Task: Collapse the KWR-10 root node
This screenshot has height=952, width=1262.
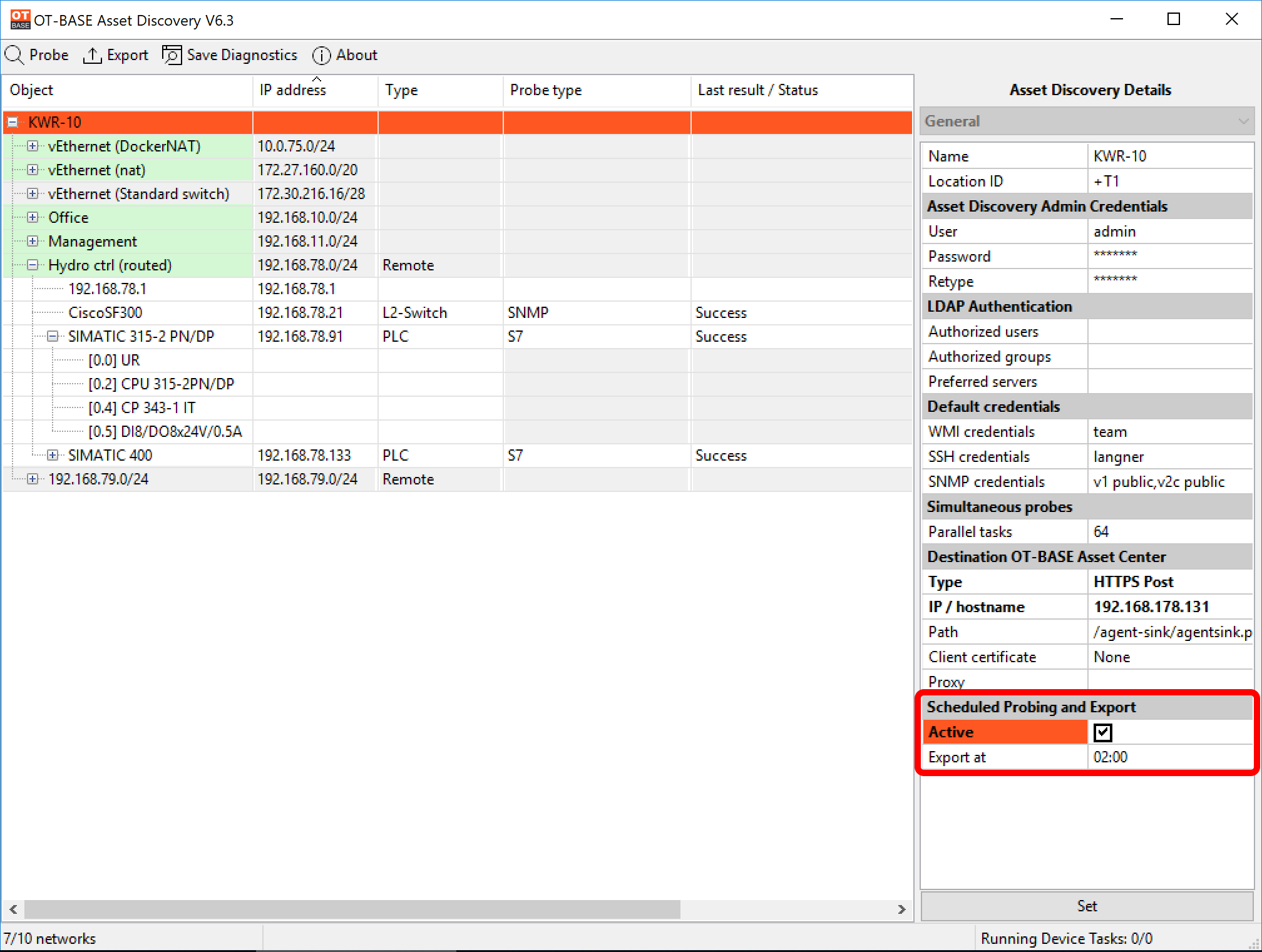Action: pyautogui.click(x=13, y=122)
